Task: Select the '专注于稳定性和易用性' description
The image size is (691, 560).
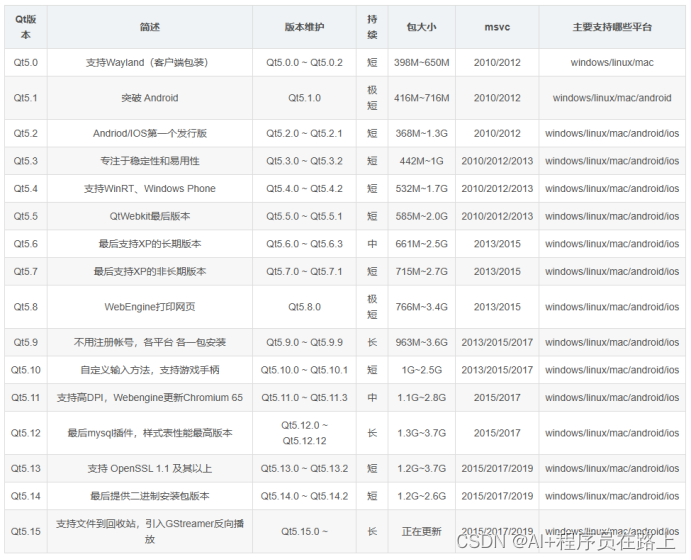Action: coord(150,161)
